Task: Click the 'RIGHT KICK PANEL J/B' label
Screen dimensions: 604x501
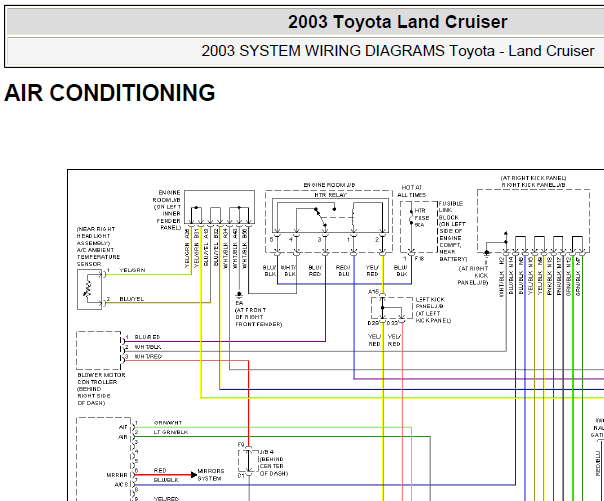Action: tap(533, 185)
